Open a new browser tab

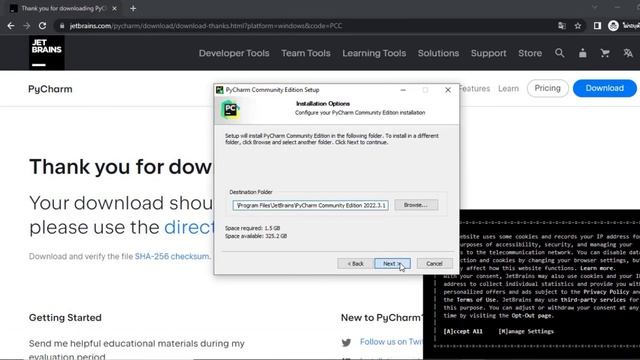(133, 8)
